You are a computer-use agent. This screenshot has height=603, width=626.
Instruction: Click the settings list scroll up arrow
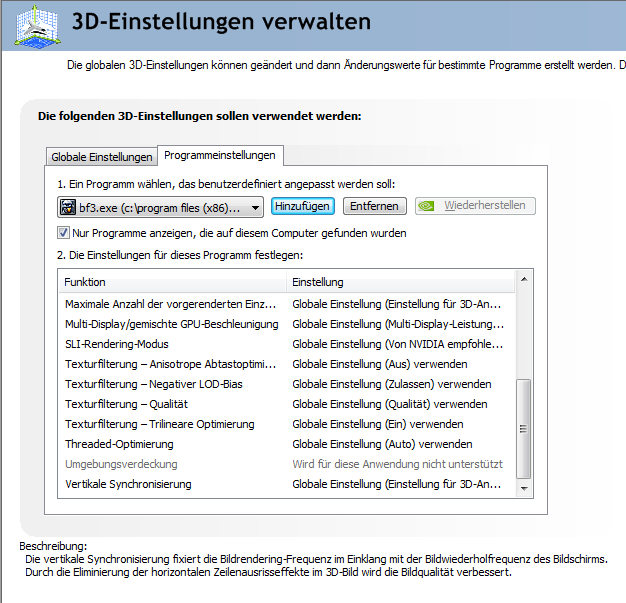[x=524, y=279]
